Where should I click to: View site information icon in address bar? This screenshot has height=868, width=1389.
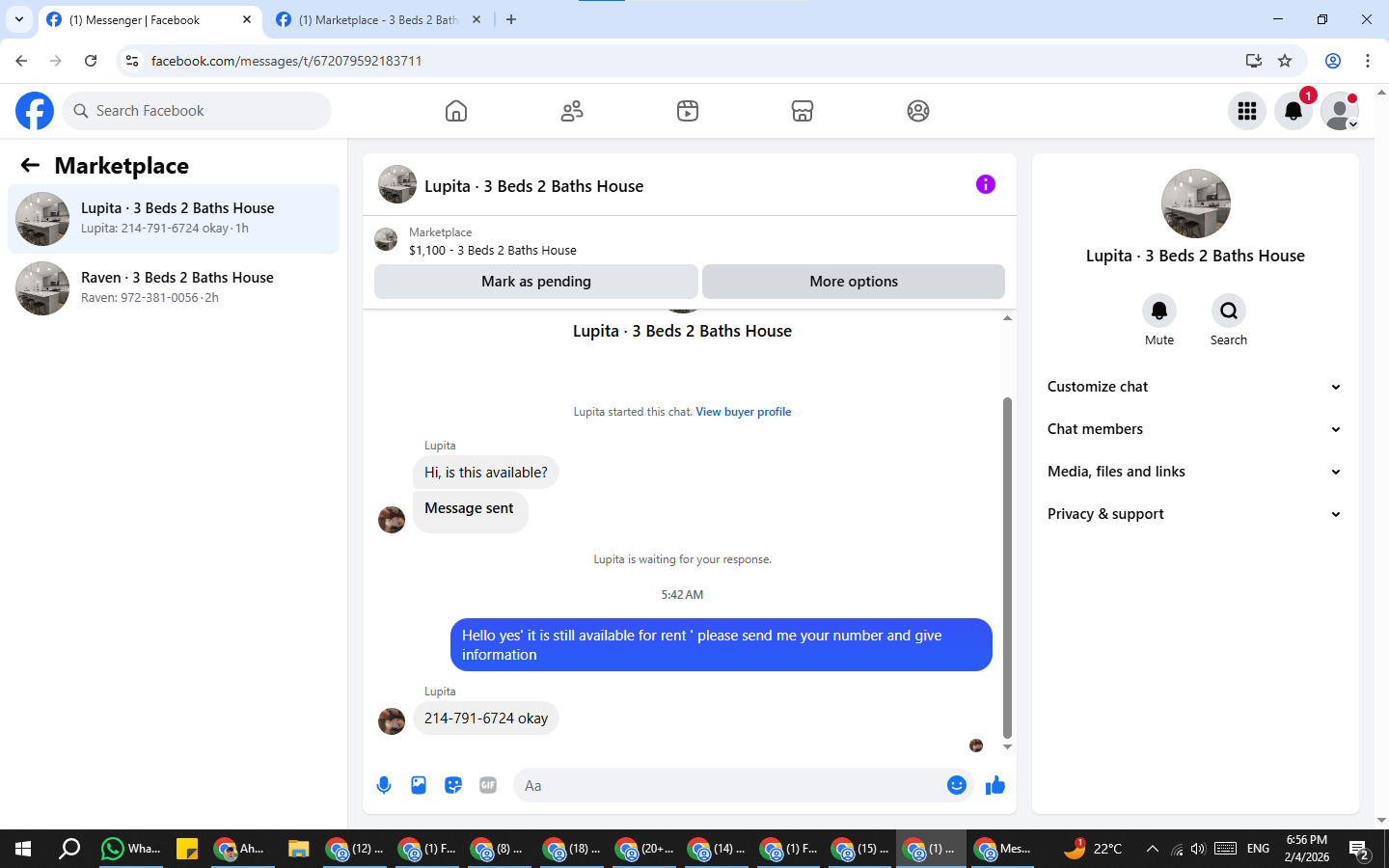coord(132,61)
